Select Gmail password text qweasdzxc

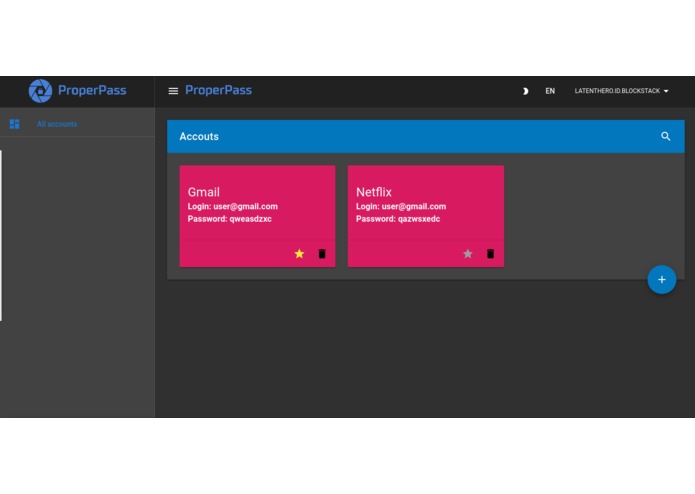coord(250,219)
